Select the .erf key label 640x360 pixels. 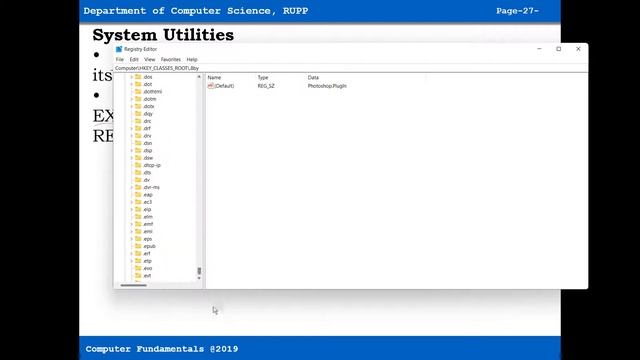tap(147, 253)
